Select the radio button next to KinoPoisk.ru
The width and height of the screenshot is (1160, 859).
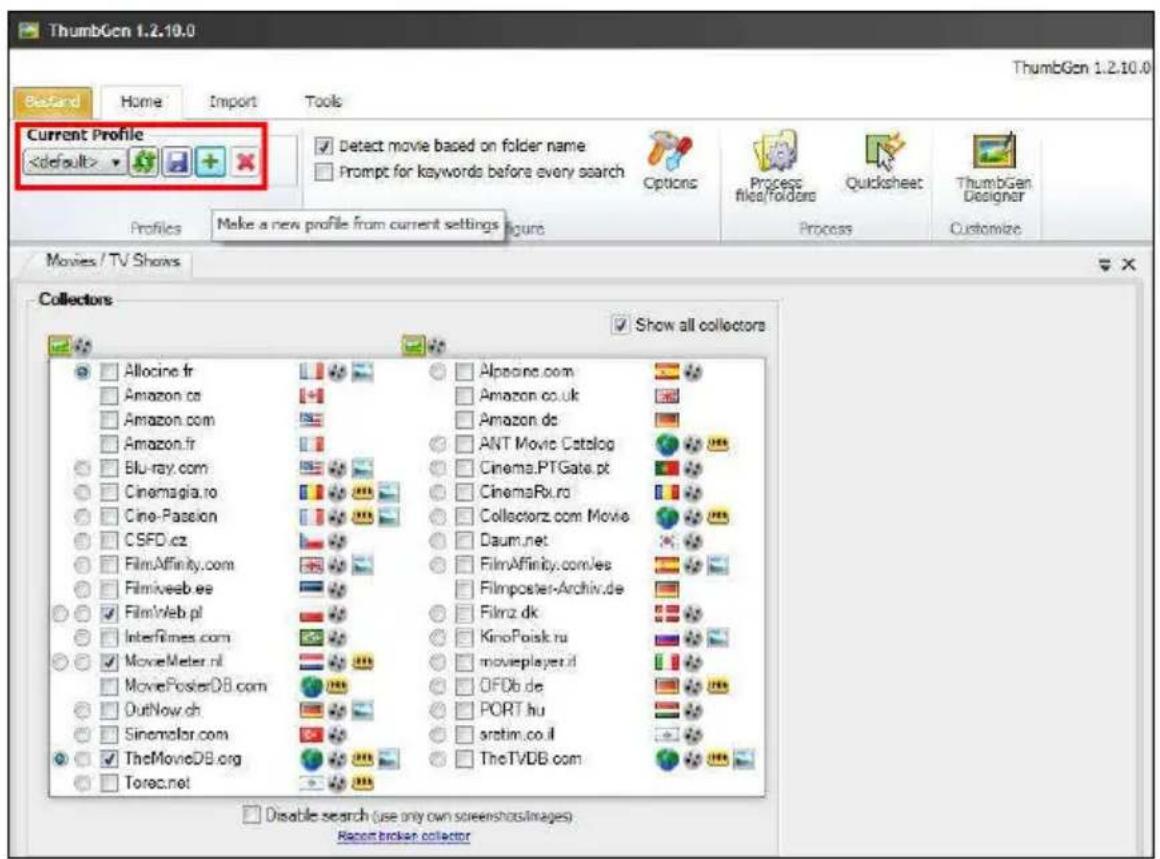click(x=438, y=637)
